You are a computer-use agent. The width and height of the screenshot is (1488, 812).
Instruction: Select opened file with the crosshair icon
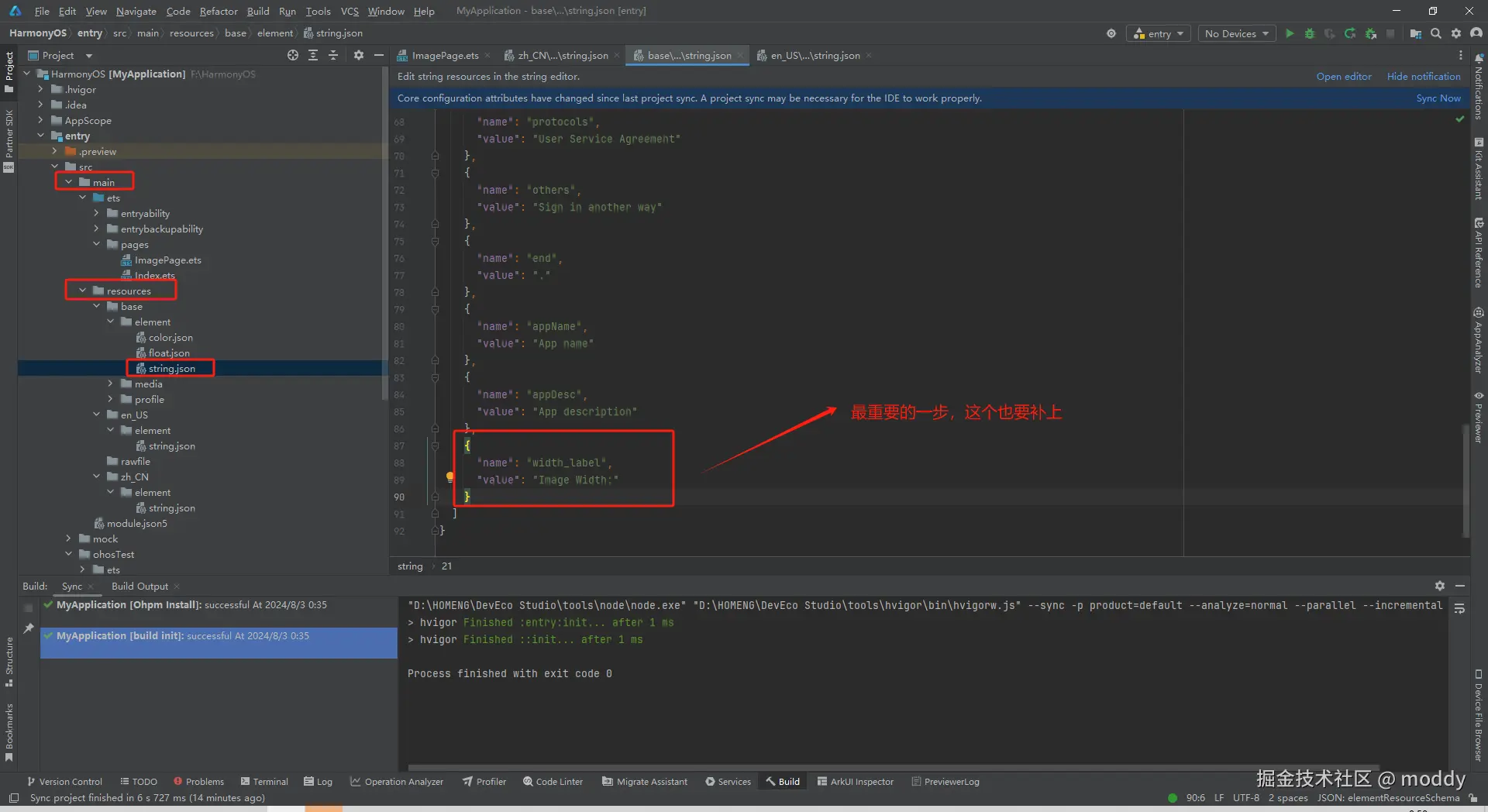click(292, 55)
